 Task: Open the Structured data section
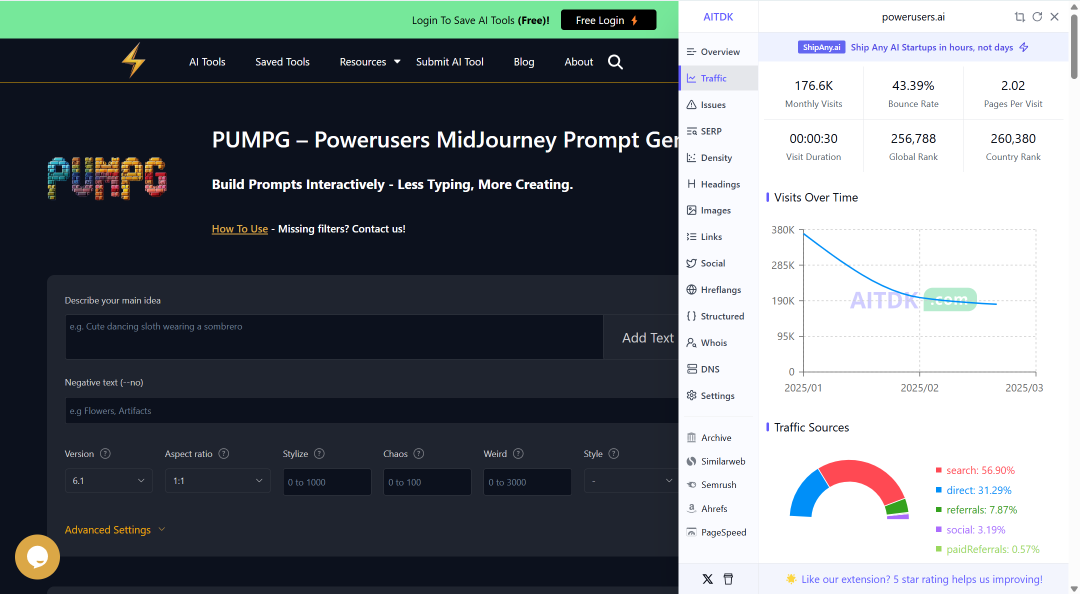718,316
